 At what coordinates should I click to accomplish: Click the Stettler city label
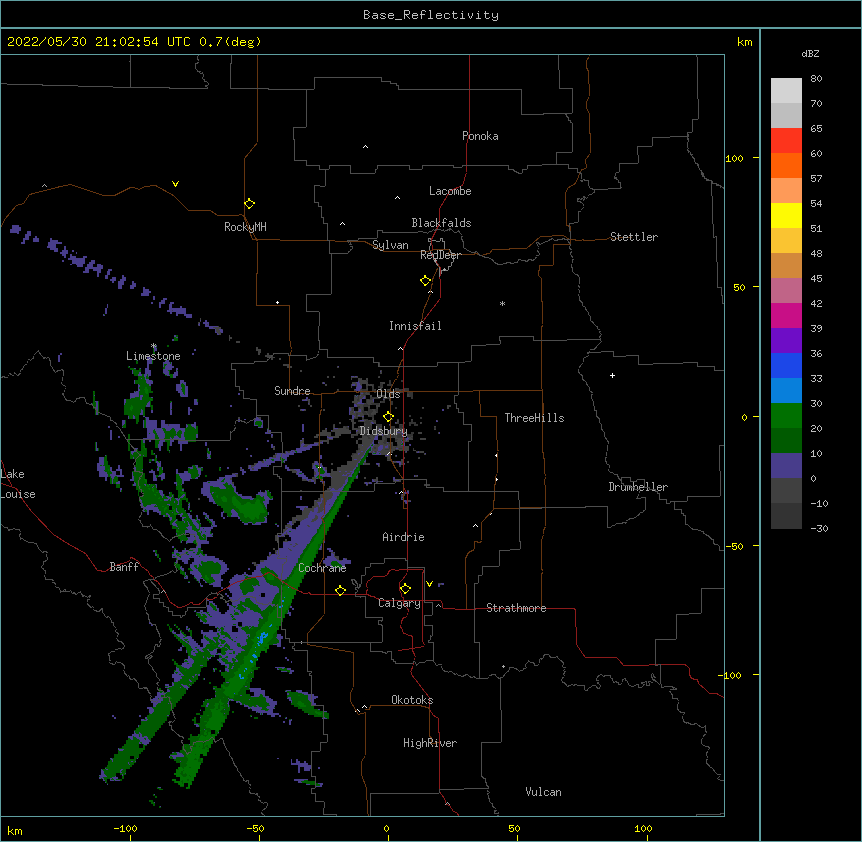pos(634,237)
